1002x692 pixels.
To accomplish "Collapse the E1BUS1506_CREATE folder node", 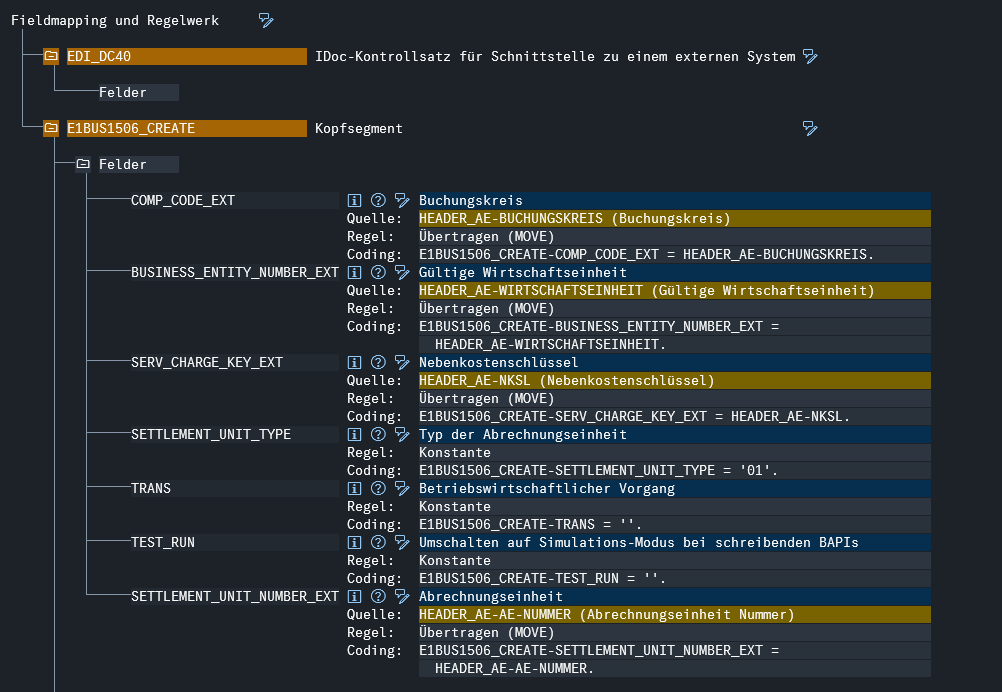I will (51, 128).
